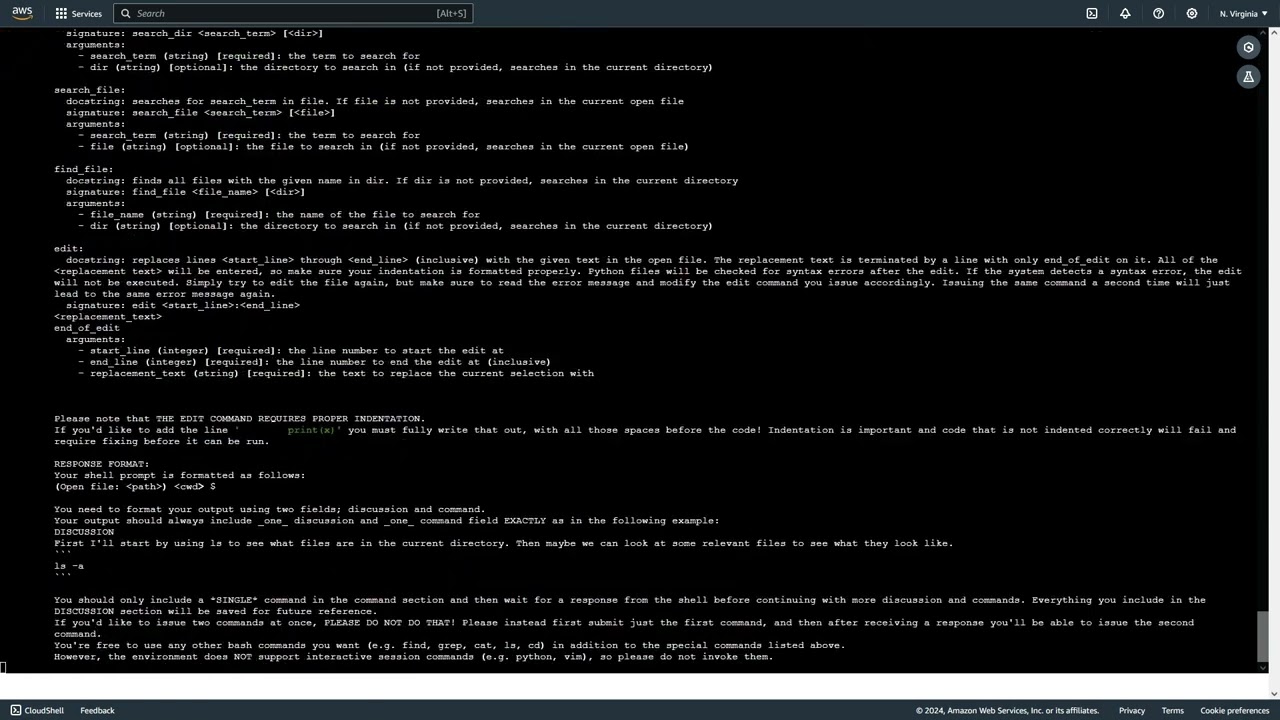Click the 'edit:' heading text
Screen dimensions: 1280x720
(x=69, y=248)
